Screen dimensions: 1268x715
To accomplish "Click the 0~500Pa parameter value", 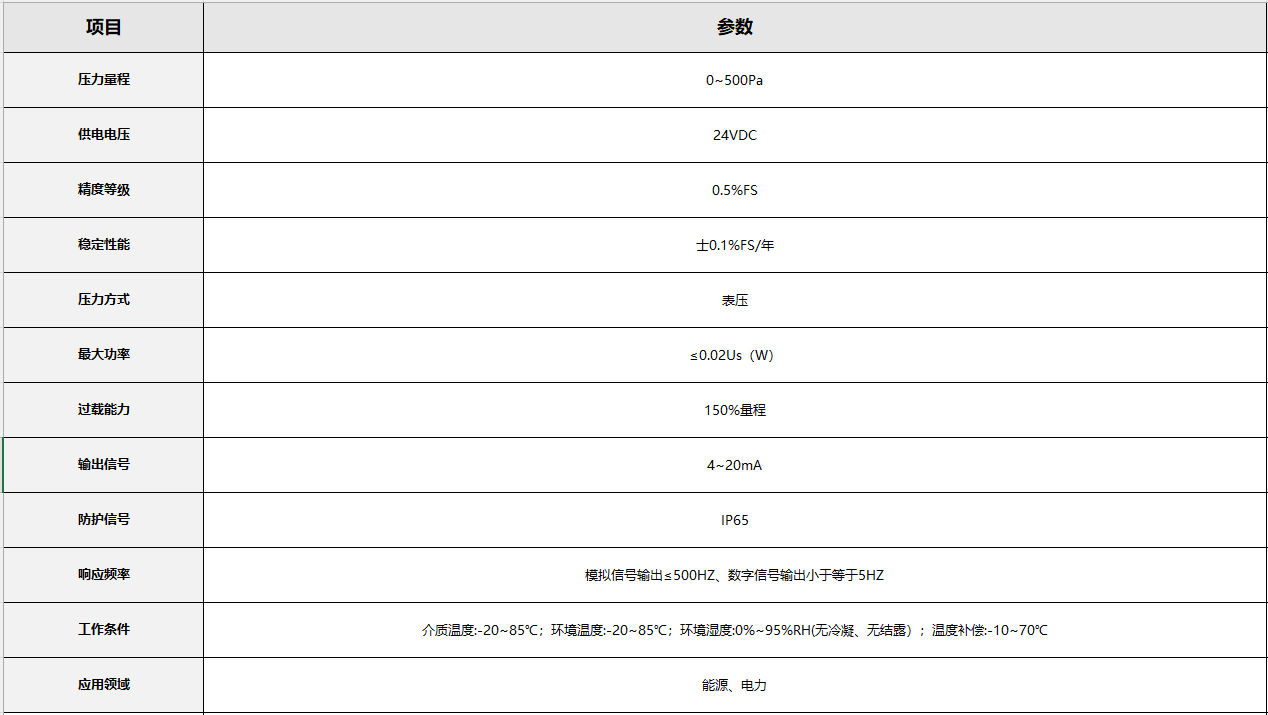I will click(735, 80).
